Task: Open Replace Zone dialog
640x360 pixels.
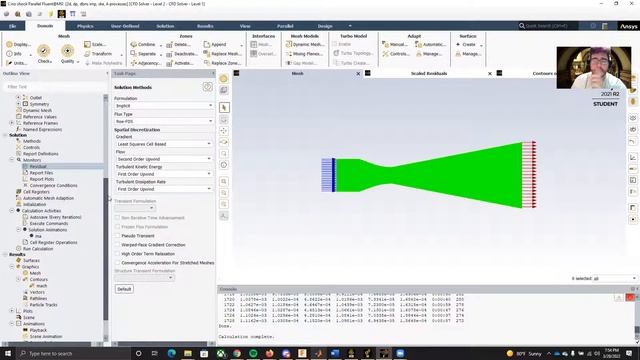Action: coord(222,63)
